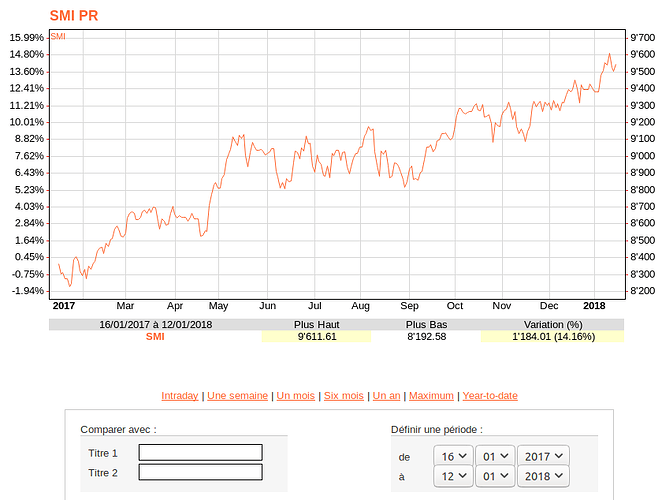Click the Plus Bas column header
The image size is (662, 500).
pos(426,324)
